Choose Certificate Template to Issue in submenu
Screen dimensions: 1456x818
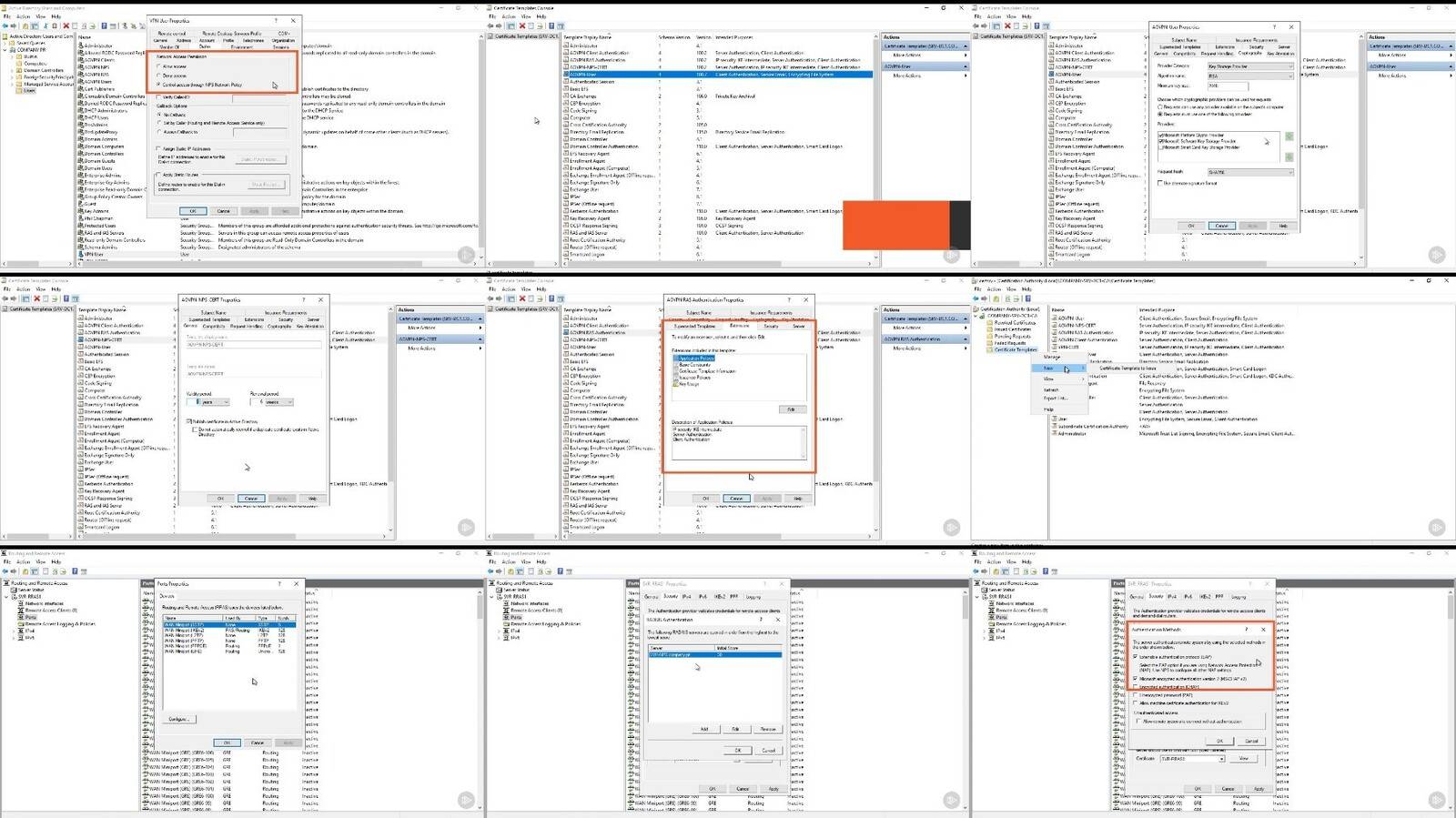click(x=1127, y=369)
